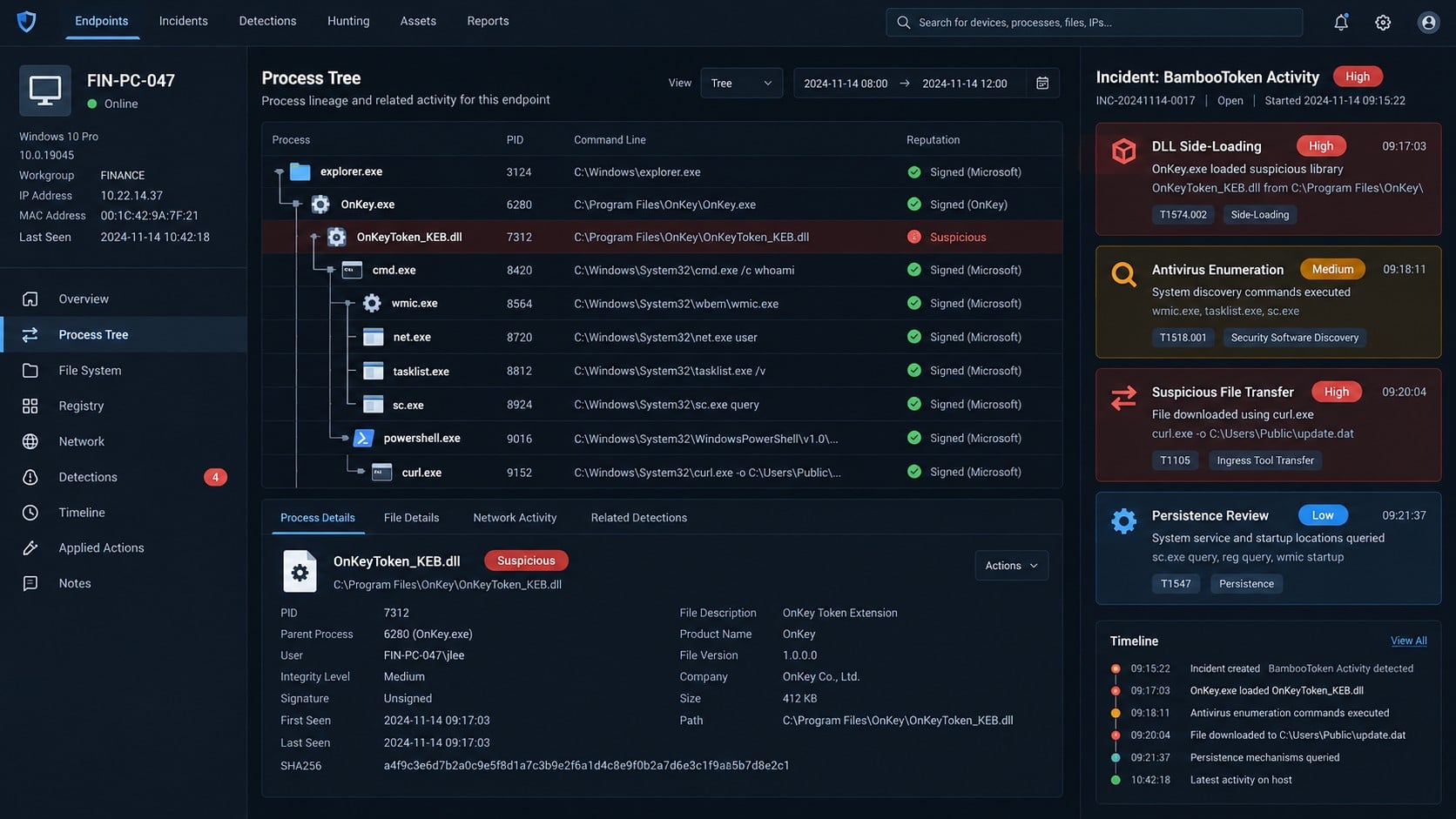Select Process Tree in sidebar
The height and width of the screenshot is (819, 1456).
(x=124, y=334)
